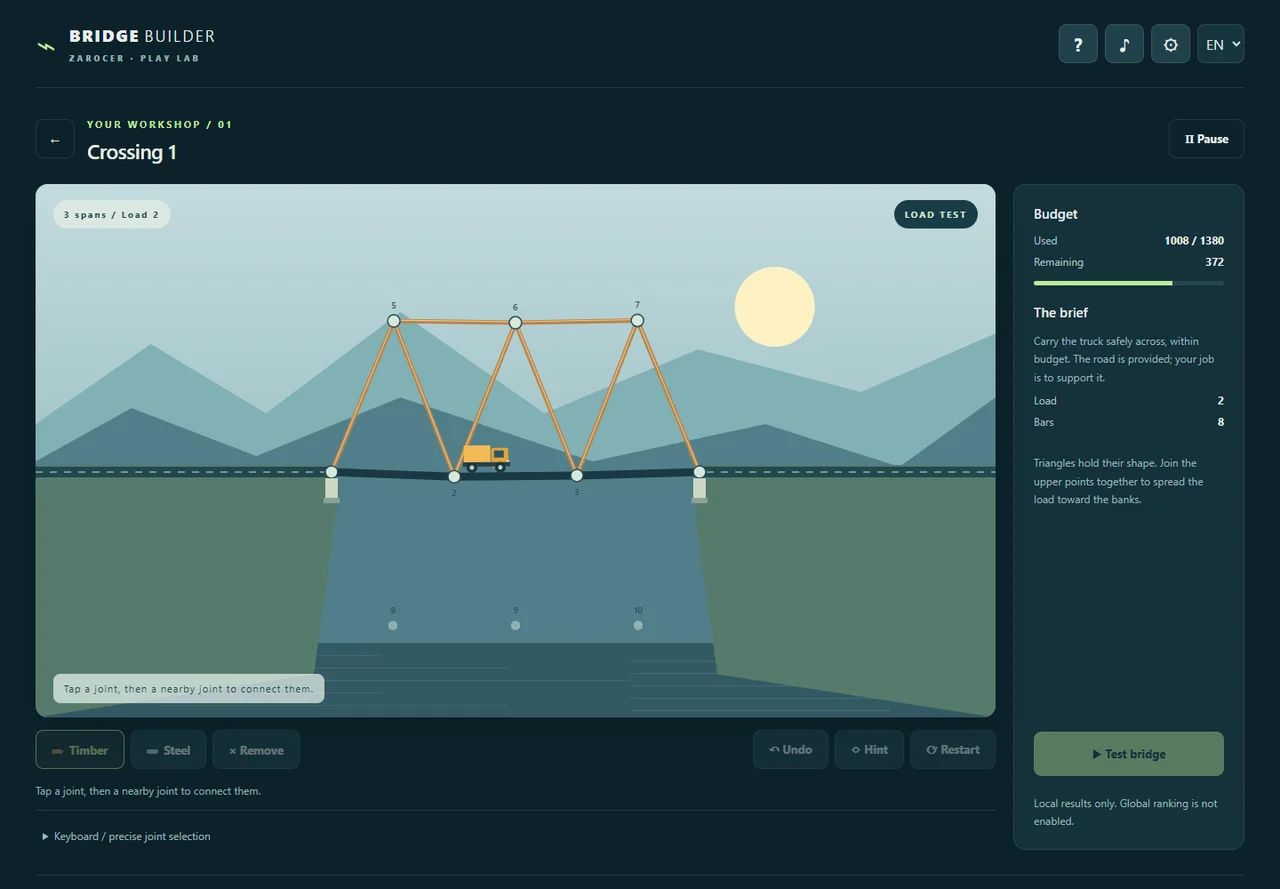
Task: Click the "Crossing 1" level title
Action: point(132,152)
